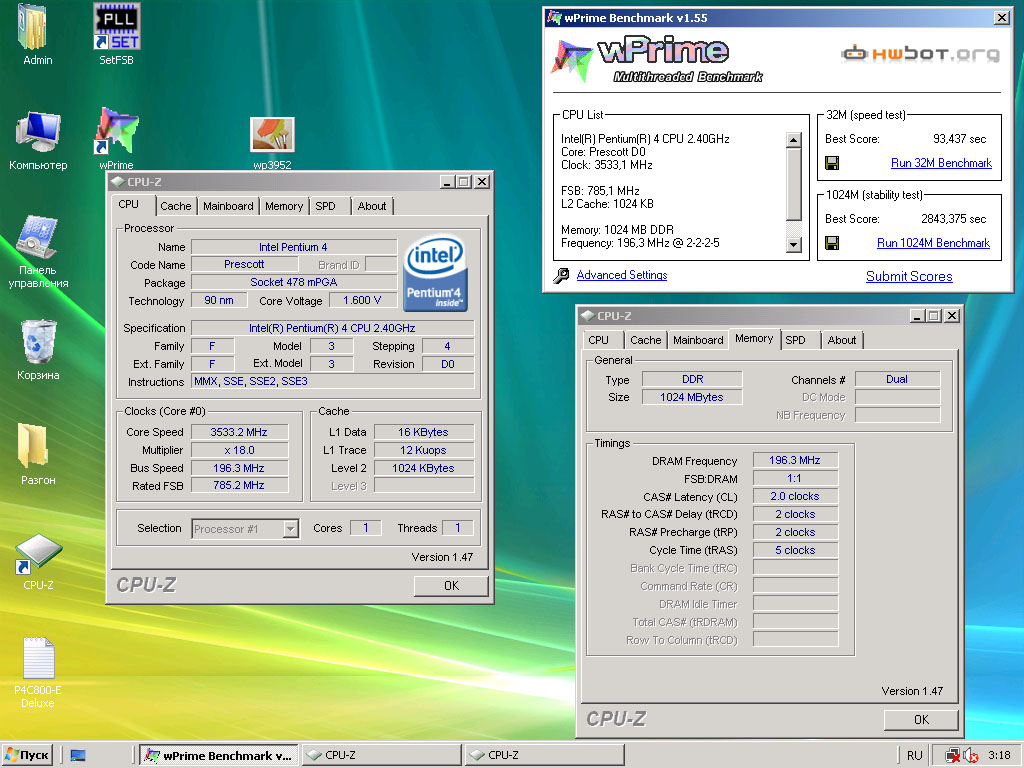Click the Channels # Dual value
The width and height of the screenshot is (1024, 768).
tap(897, 379)
